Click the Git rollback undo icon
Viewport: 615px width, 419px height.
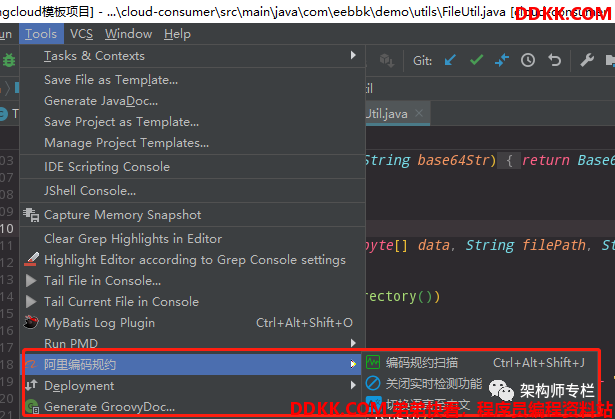[x=554, y=60]
